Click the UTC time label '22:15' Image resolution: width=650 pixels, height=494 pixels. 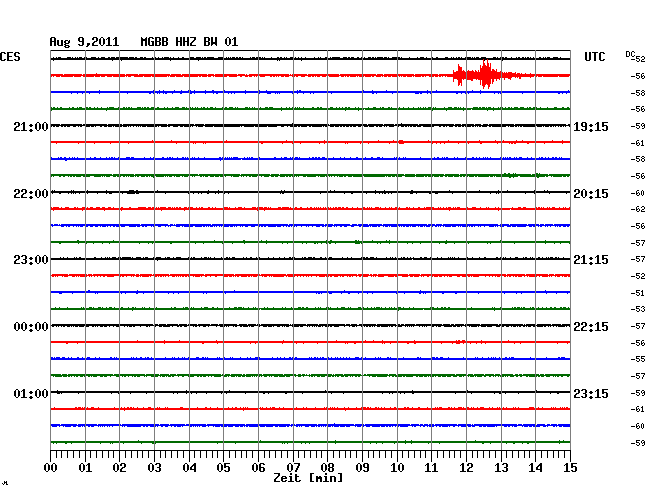point(591,327)
